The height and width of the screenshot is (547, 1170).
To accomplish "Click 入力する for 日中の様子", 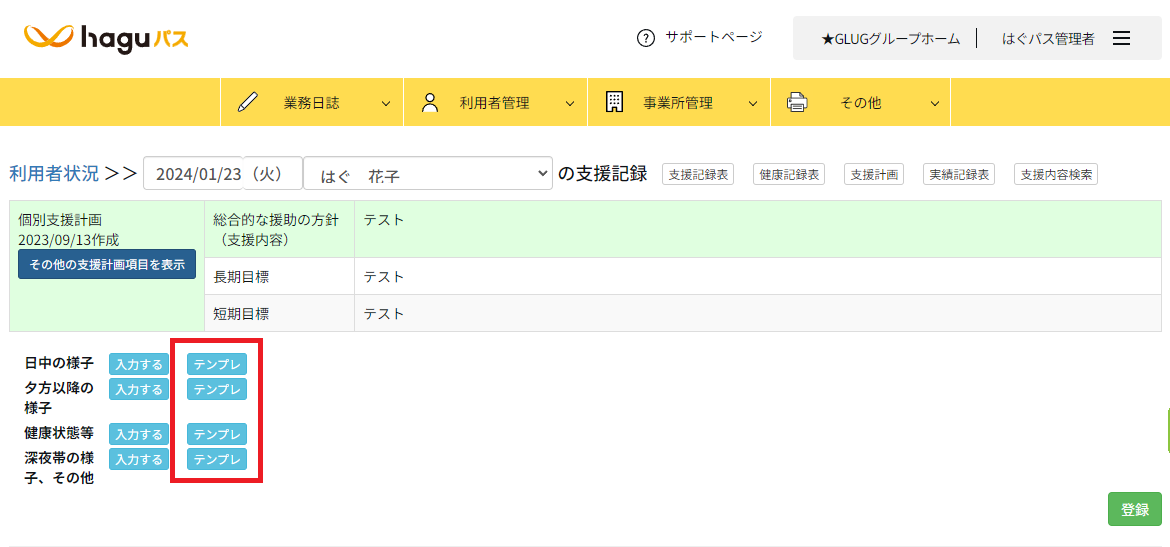I will (x=139, y=364).
